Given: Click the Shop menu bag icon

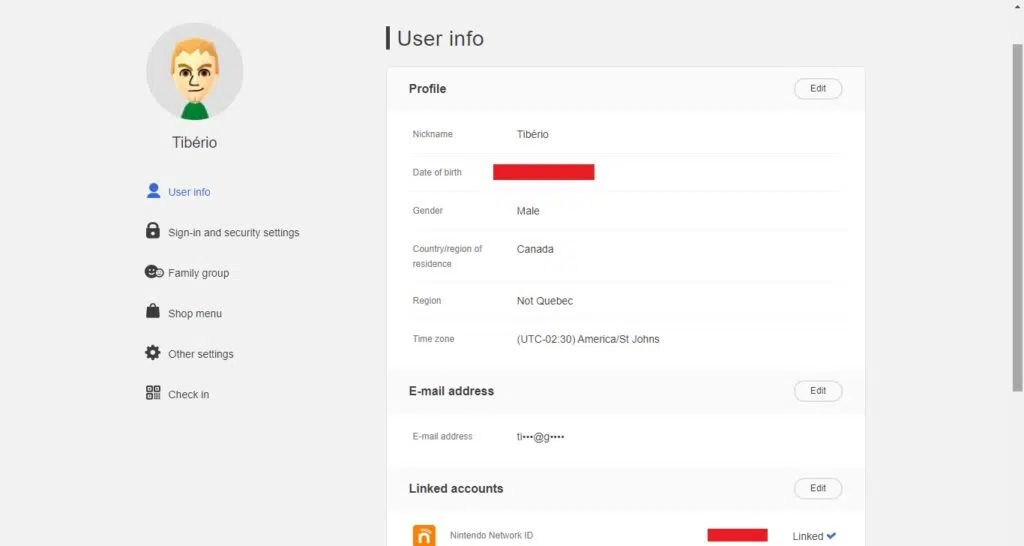Looking at the screenshot, I should click(x=153, y=312).
